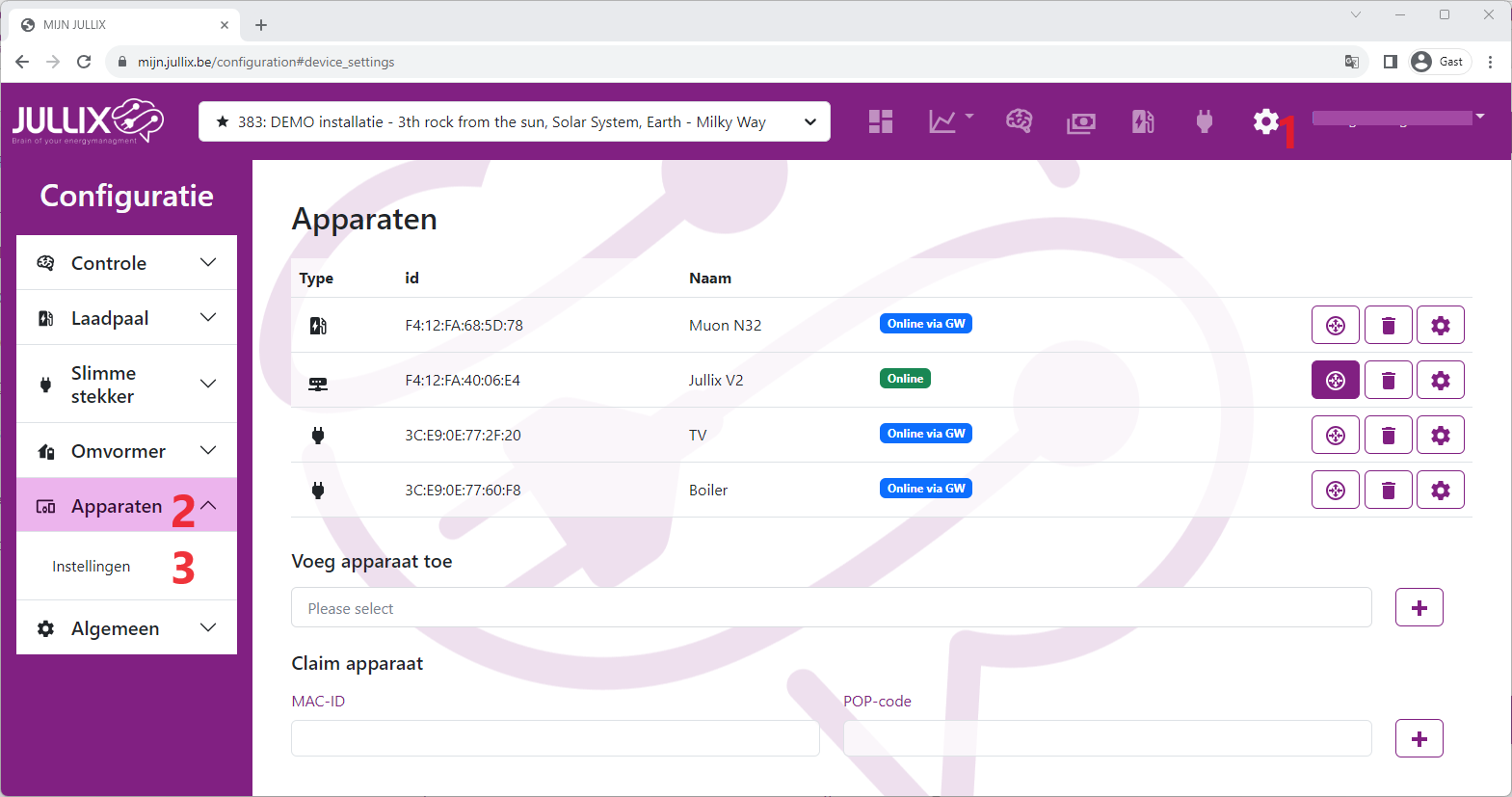
Task: Open settings gear for Boiler device
Action: (1440, 491)
